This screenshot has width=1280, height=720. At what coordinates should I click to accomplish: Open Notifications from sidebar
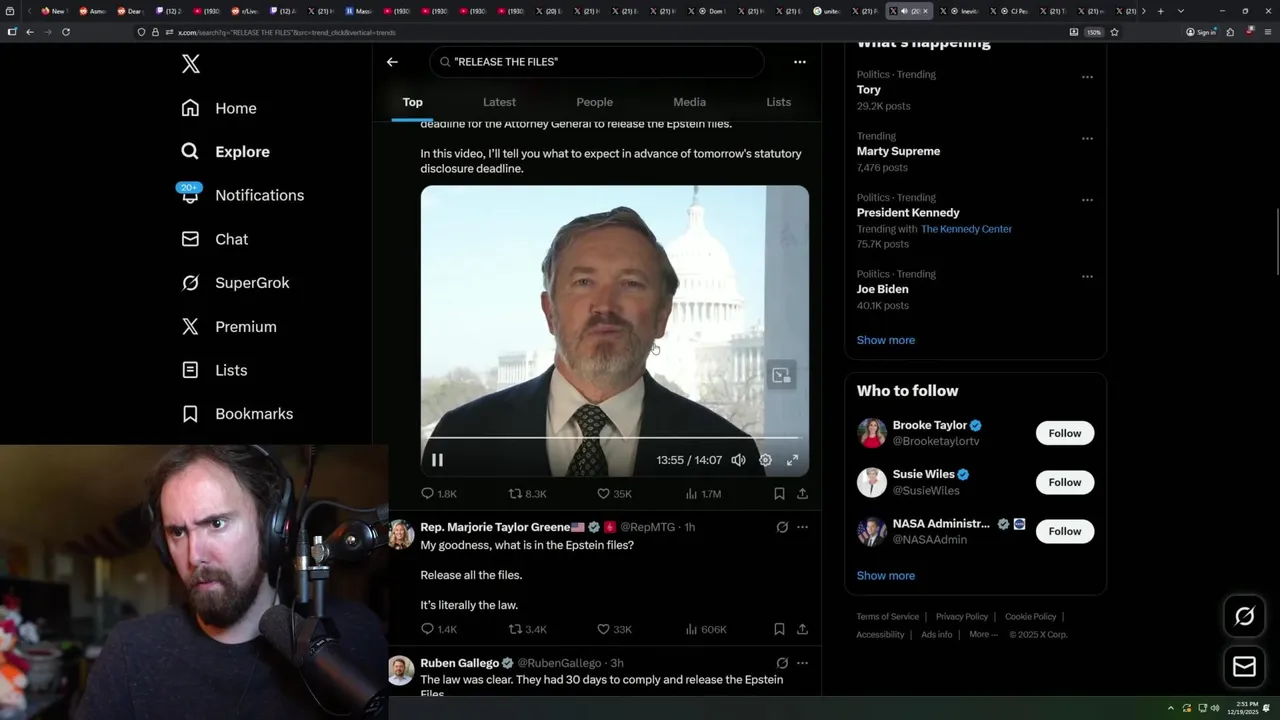(x=241, y=195)
